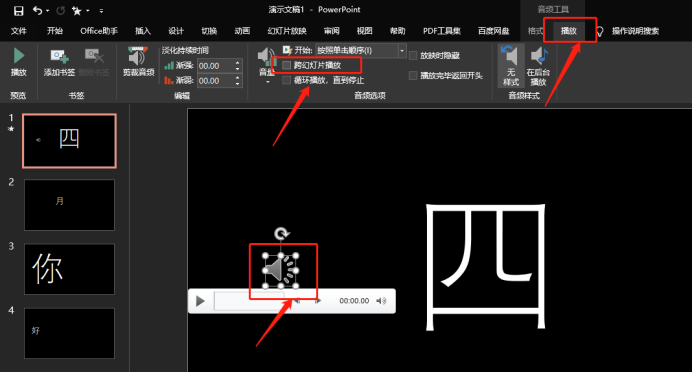The width and height of the screenshot is (692, 372).
Task: Play audio using the player bar play button
Action: 200,301
